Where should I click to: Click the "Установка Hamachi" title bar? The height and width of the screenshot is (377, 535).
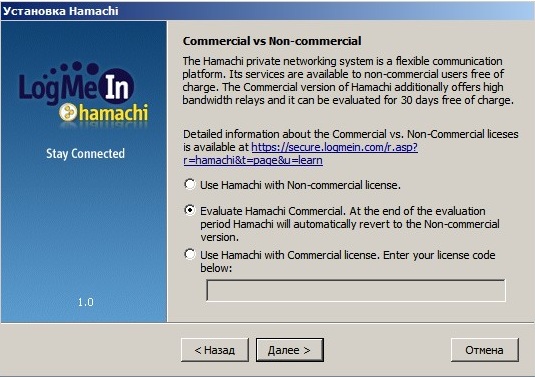268,11
